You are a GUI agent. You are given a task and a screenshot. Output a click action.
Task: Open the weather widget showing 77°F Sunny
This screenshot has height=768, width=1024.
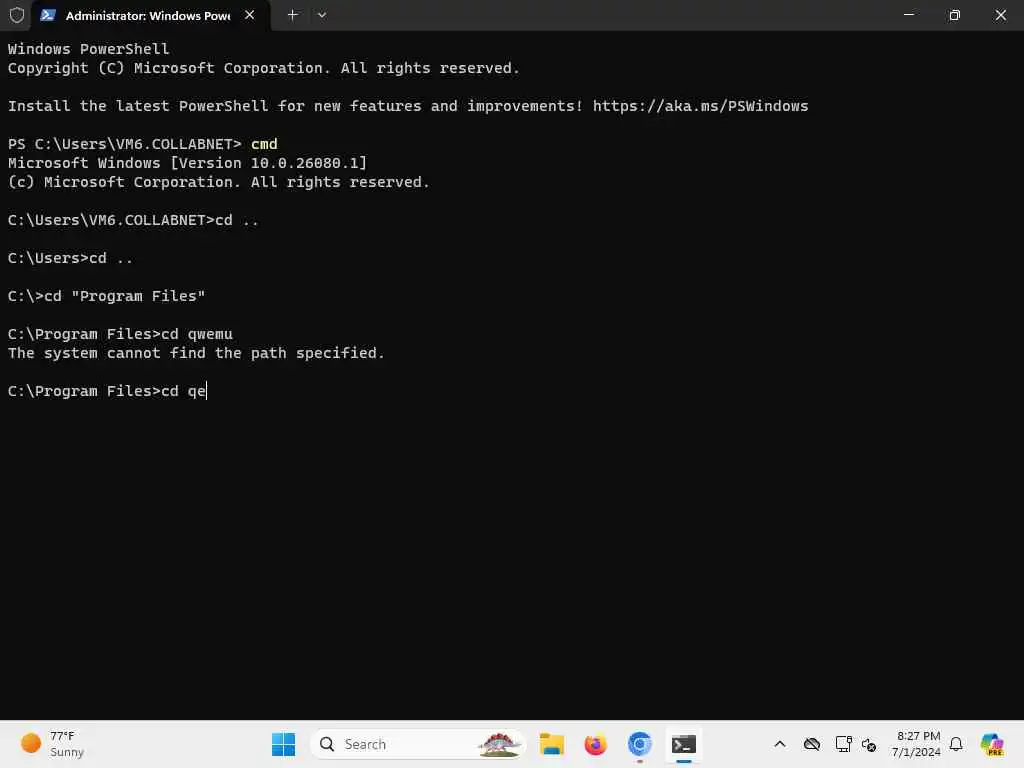pyautogui.click(x=52, y=744)
